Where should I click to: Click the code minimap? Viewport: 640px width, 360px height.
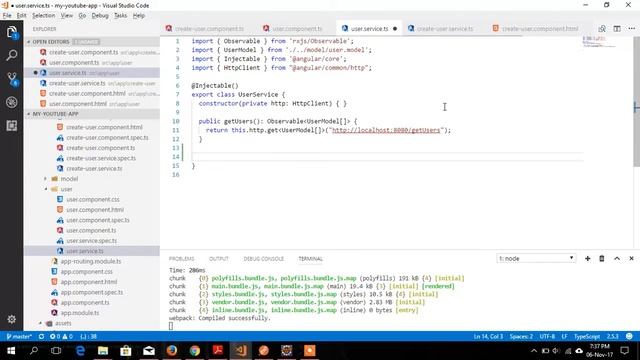[599, 41]
